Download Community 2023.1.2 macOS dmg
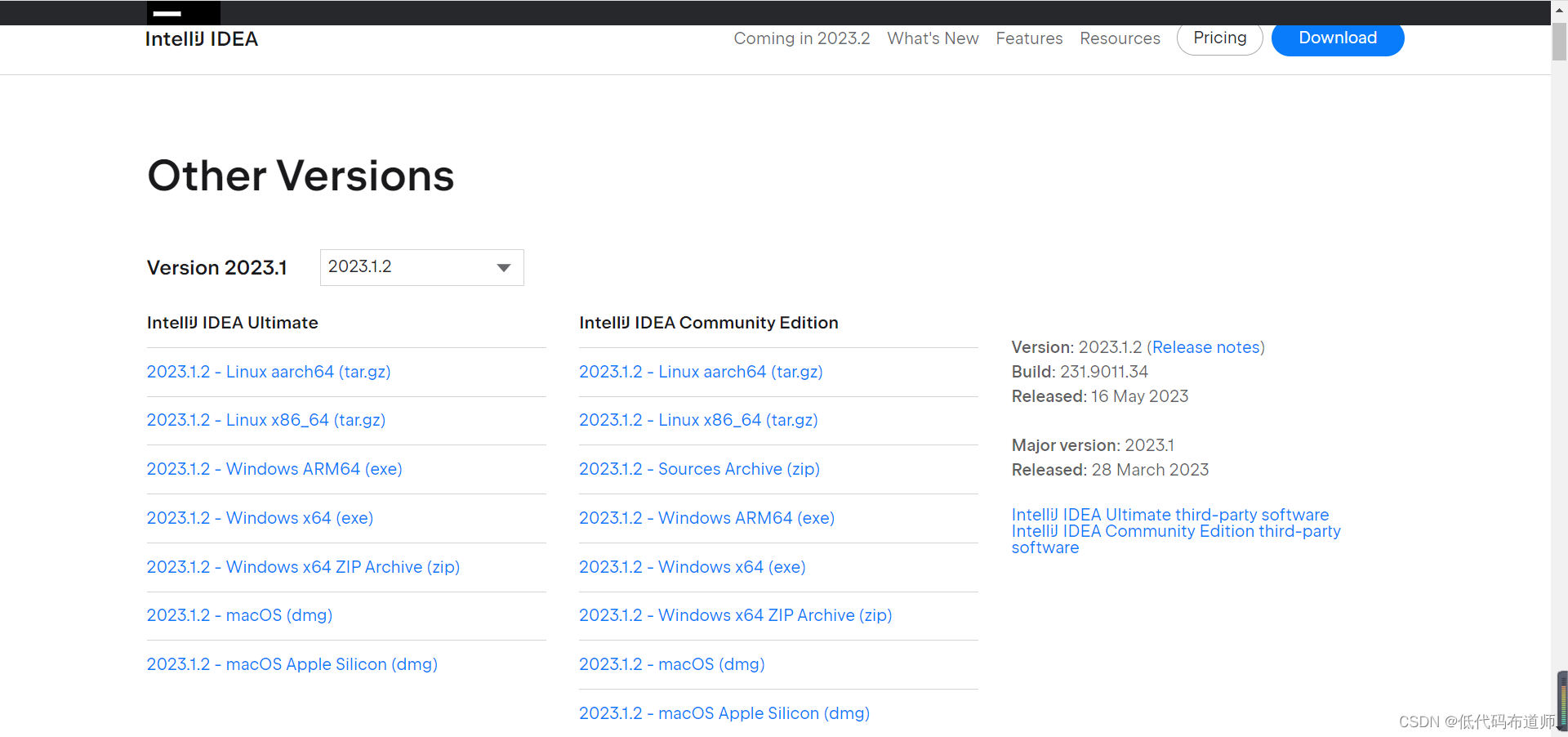 pyautogui.click(x=672, y=664)
